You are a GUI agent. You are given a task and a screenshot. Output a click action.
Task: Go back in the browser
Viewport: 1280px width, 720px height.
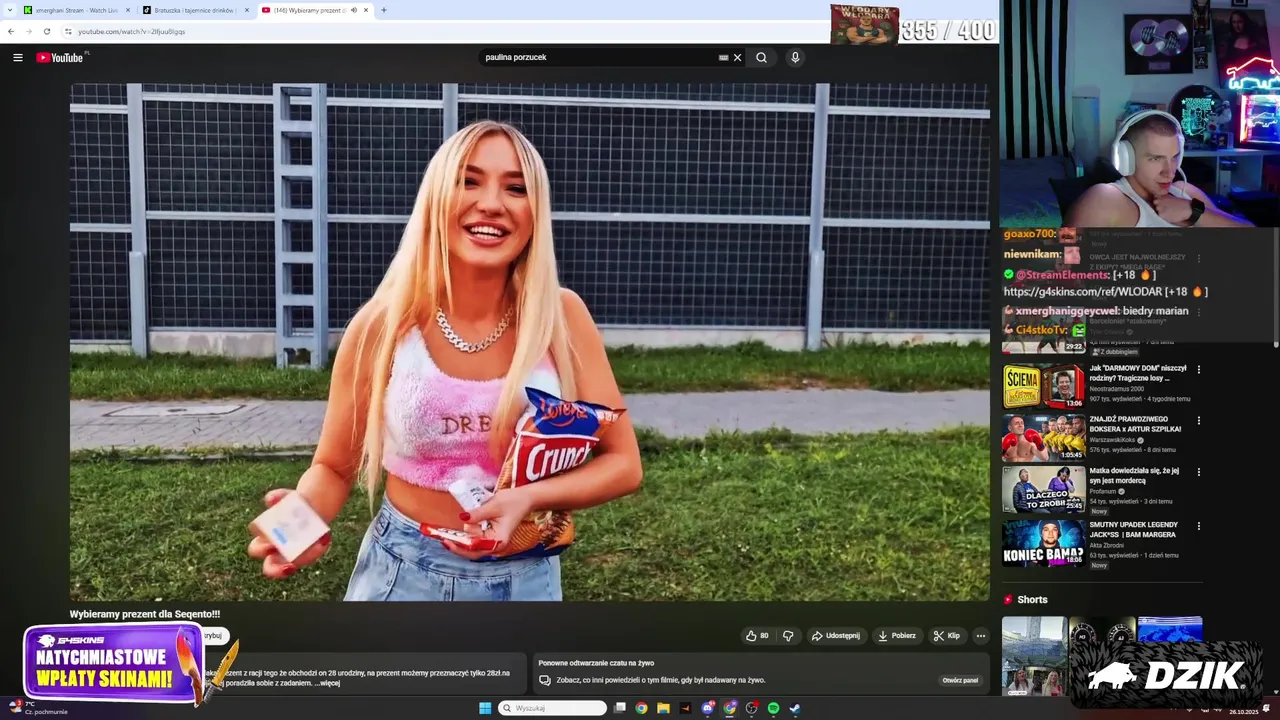(x=11, y=31)
